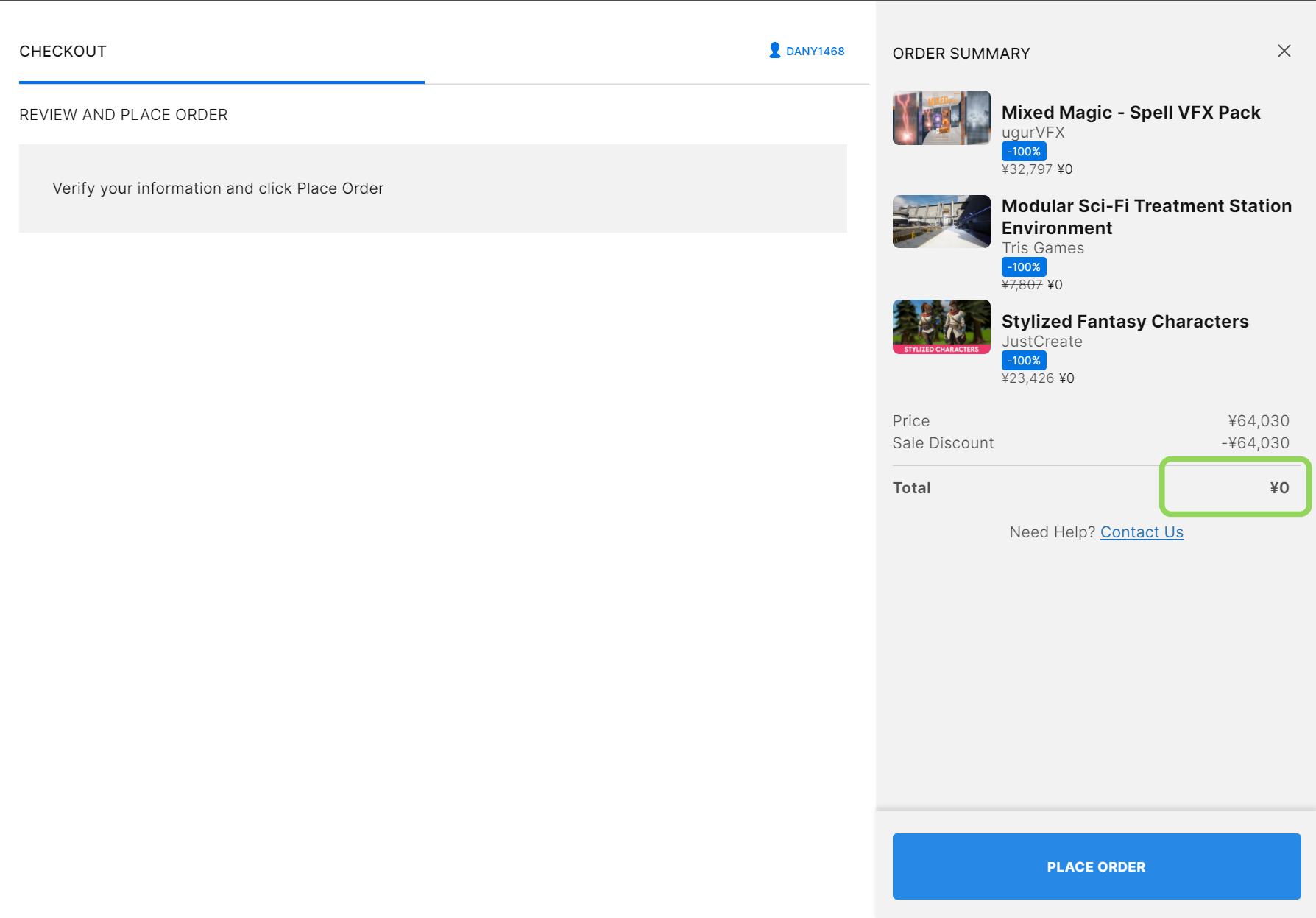
Task: Click the Tris Games seller name
Action: [1042, 248]
